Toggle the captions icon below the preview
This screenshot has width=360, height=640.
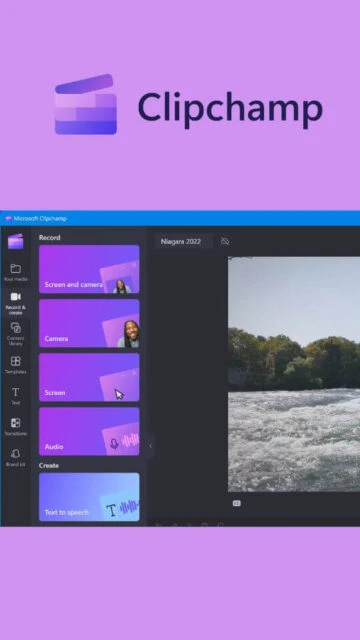(x=236, y=503)
